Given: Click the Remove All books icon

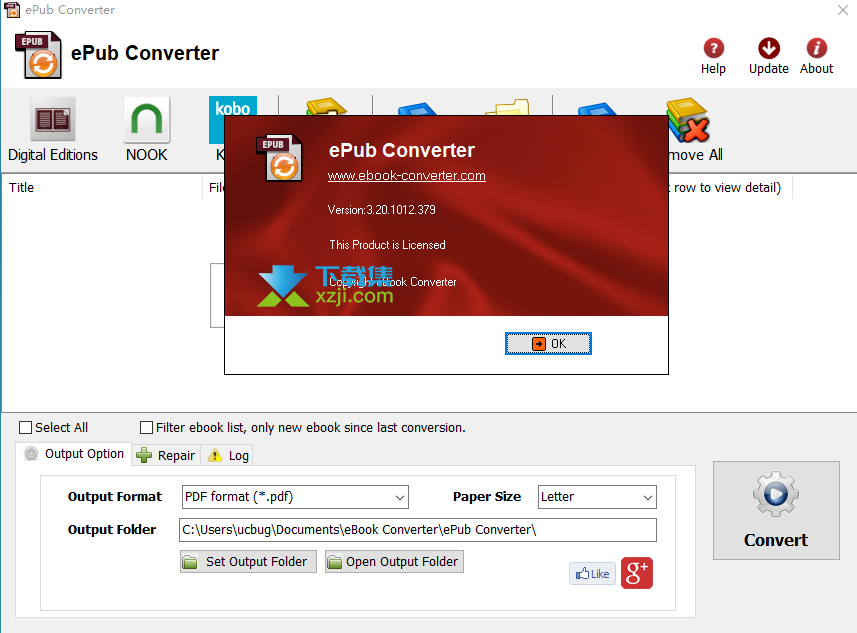Looking at the screenshot, I should pyautogui.click(x=689, y=119).
